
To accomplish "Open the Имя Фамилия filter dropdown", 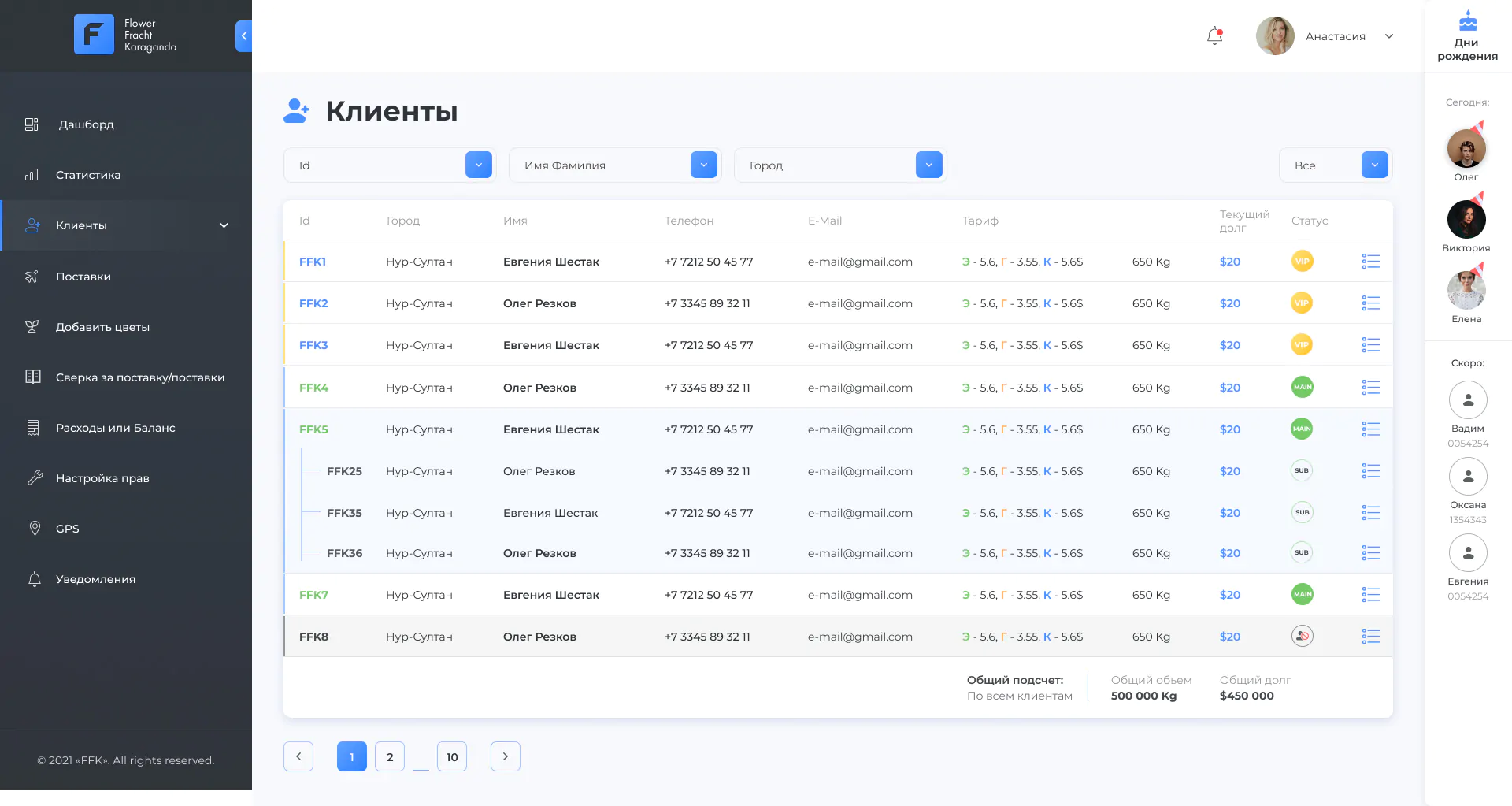I will pos(703,165).
